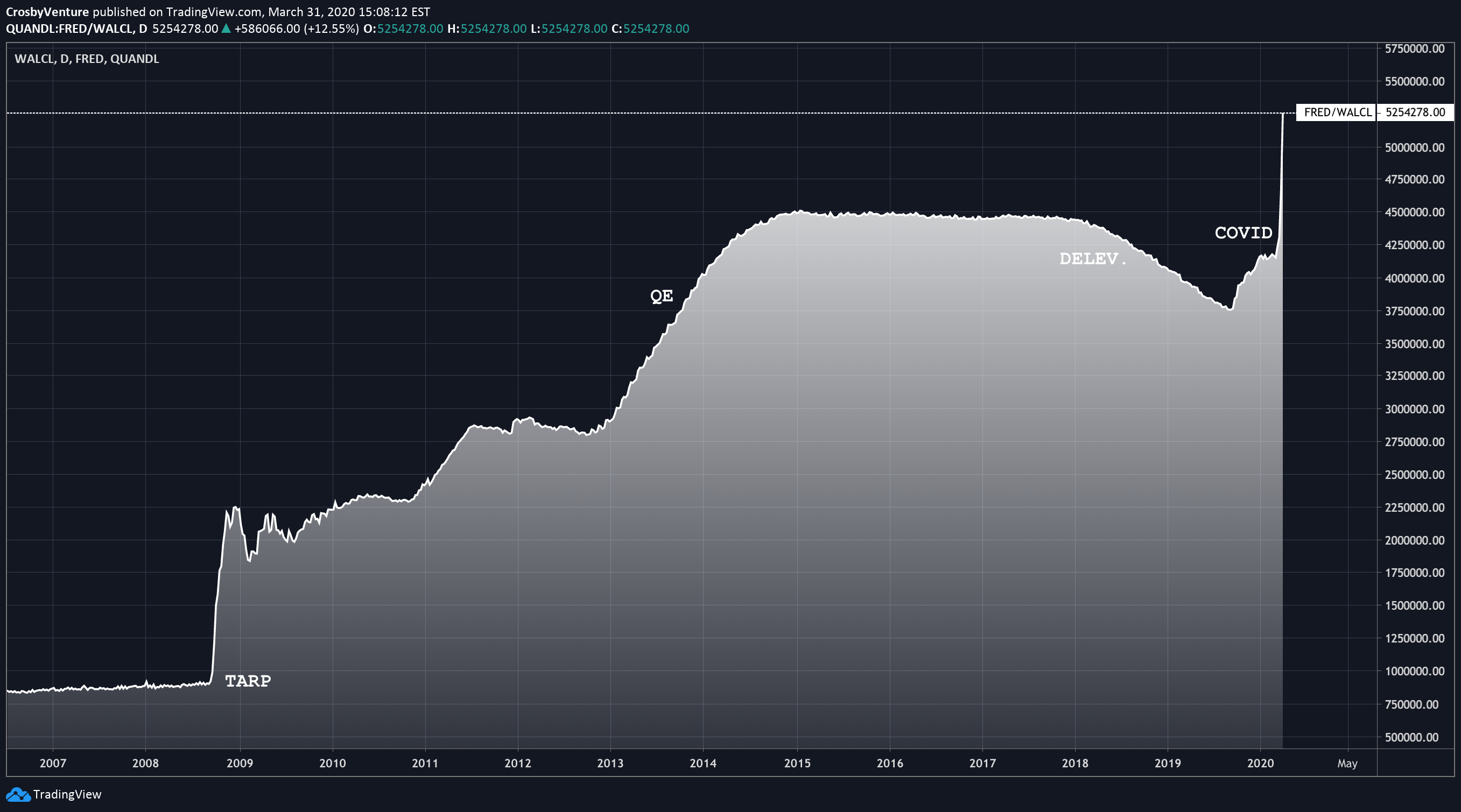
Task: Select the TARP text annotation
Action: tap(248, 681)
